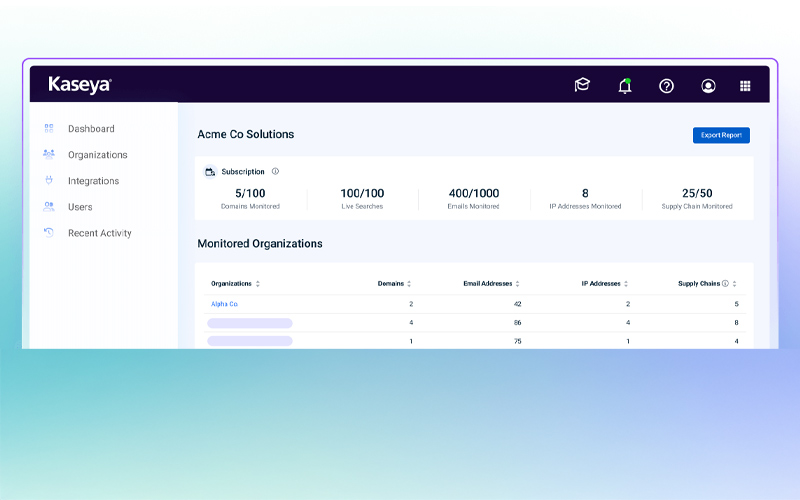
Task: Click the Kaseya logo
Action: [79, 86]
